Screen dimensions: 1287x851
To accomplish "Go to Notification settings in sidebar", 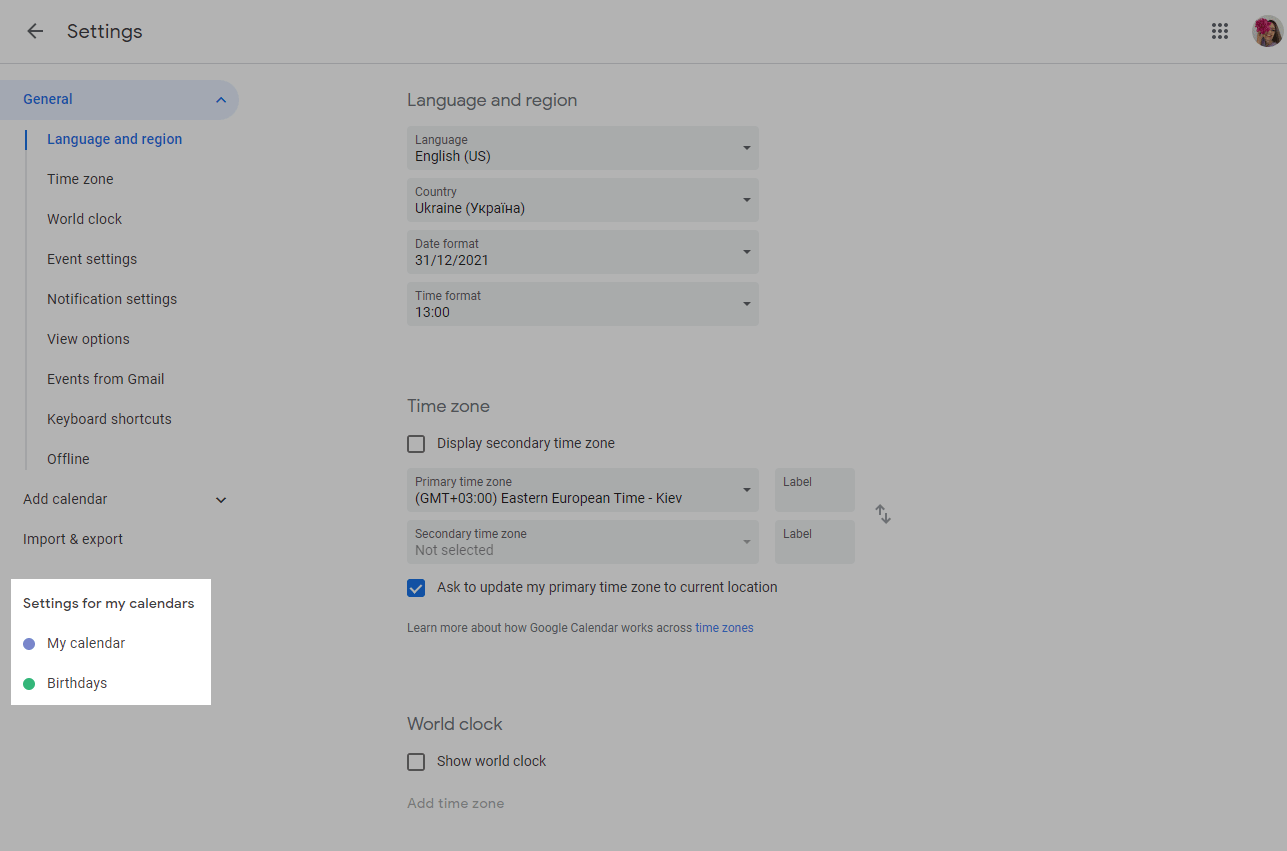I will (112, 299).
